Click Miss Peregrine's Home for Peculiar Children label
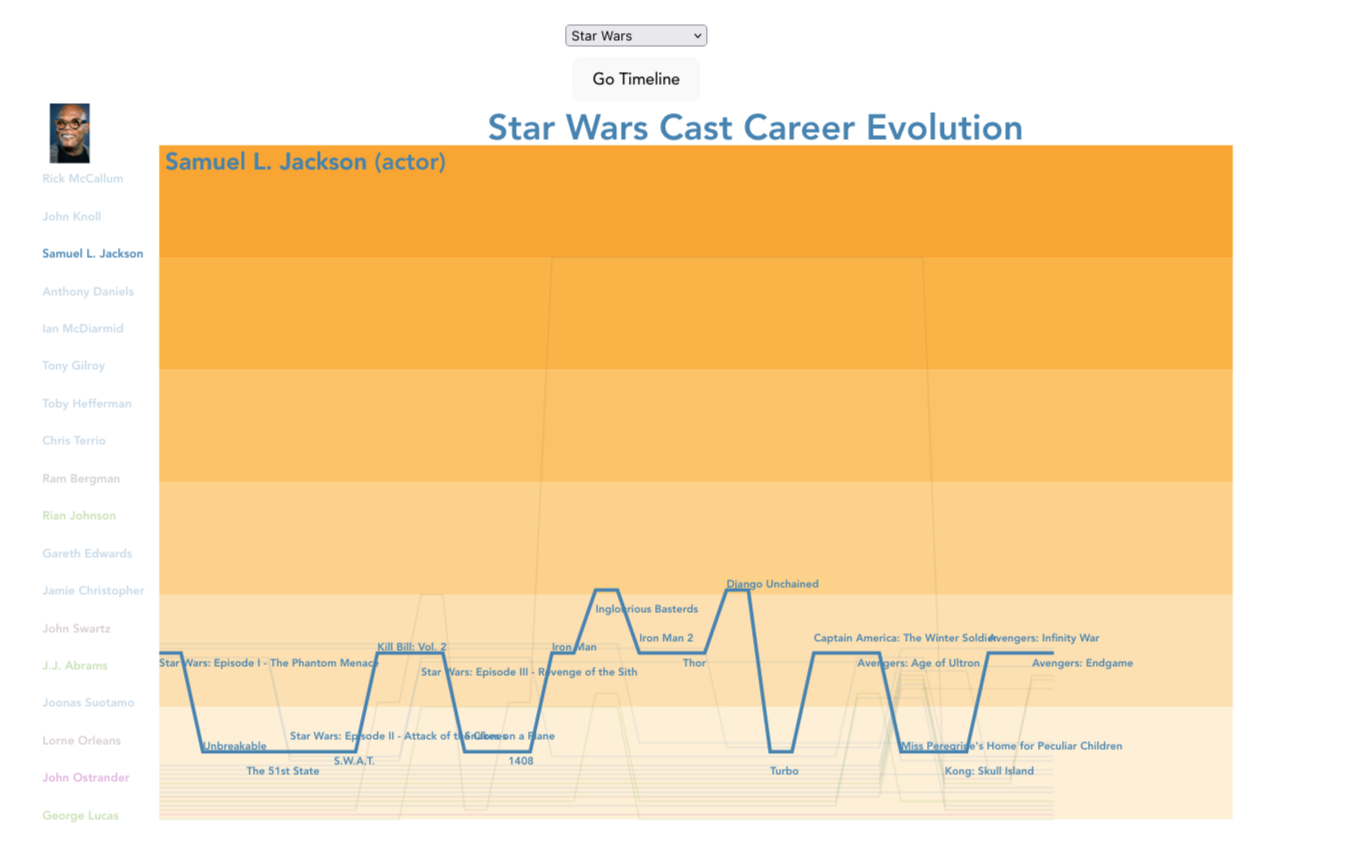The image size is (1346, 848). pyautogui.click(x=1011, y=746)
